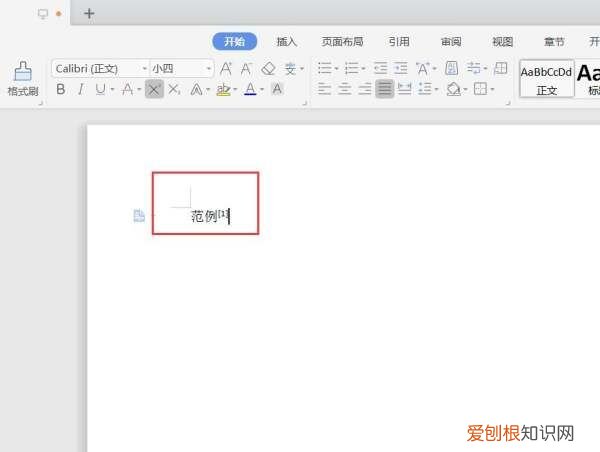This screenshot has width=600, height=452.
Task: Center align the paragraph
Action: (344, 89)
